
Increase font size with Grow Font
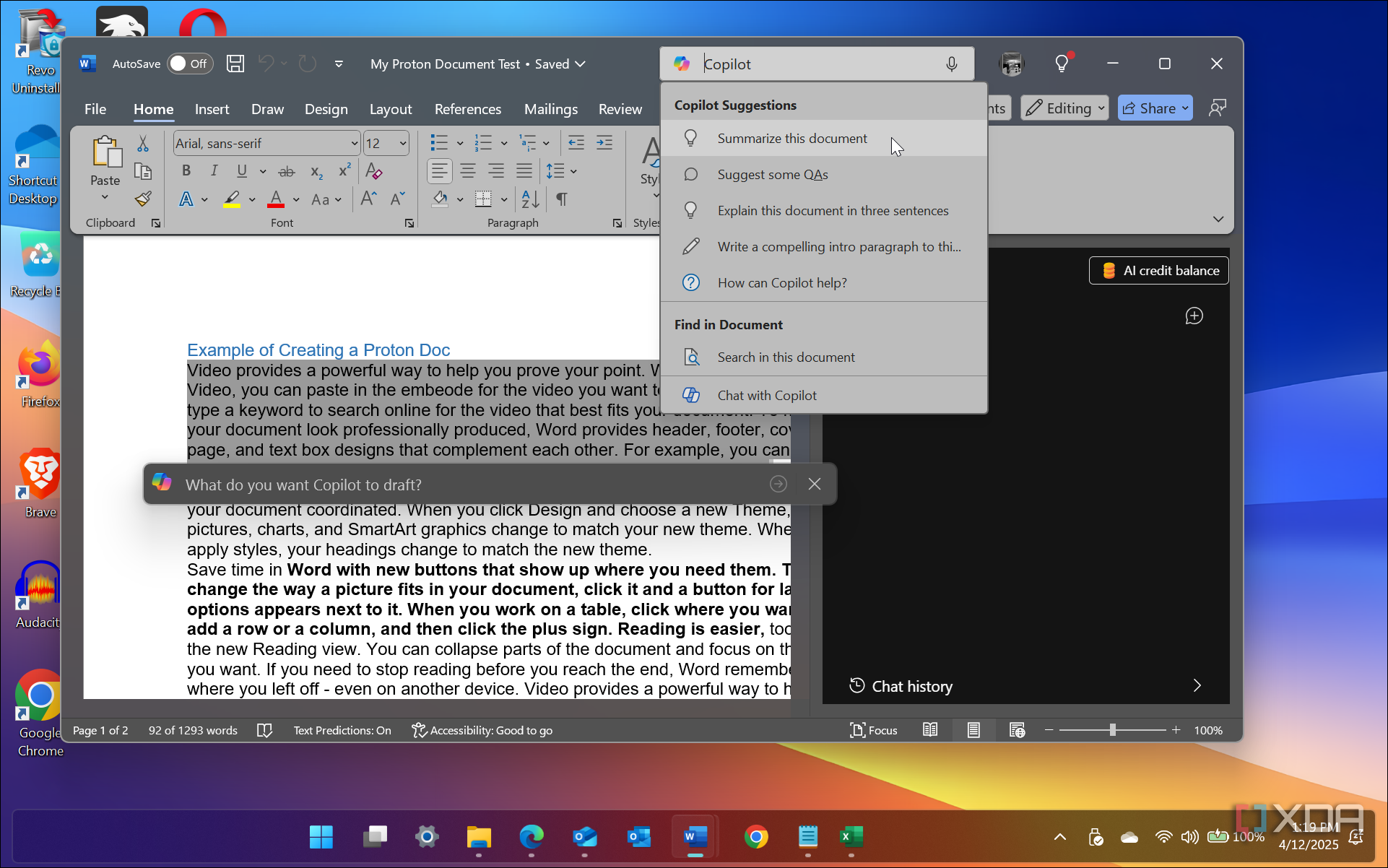(368, 199)
